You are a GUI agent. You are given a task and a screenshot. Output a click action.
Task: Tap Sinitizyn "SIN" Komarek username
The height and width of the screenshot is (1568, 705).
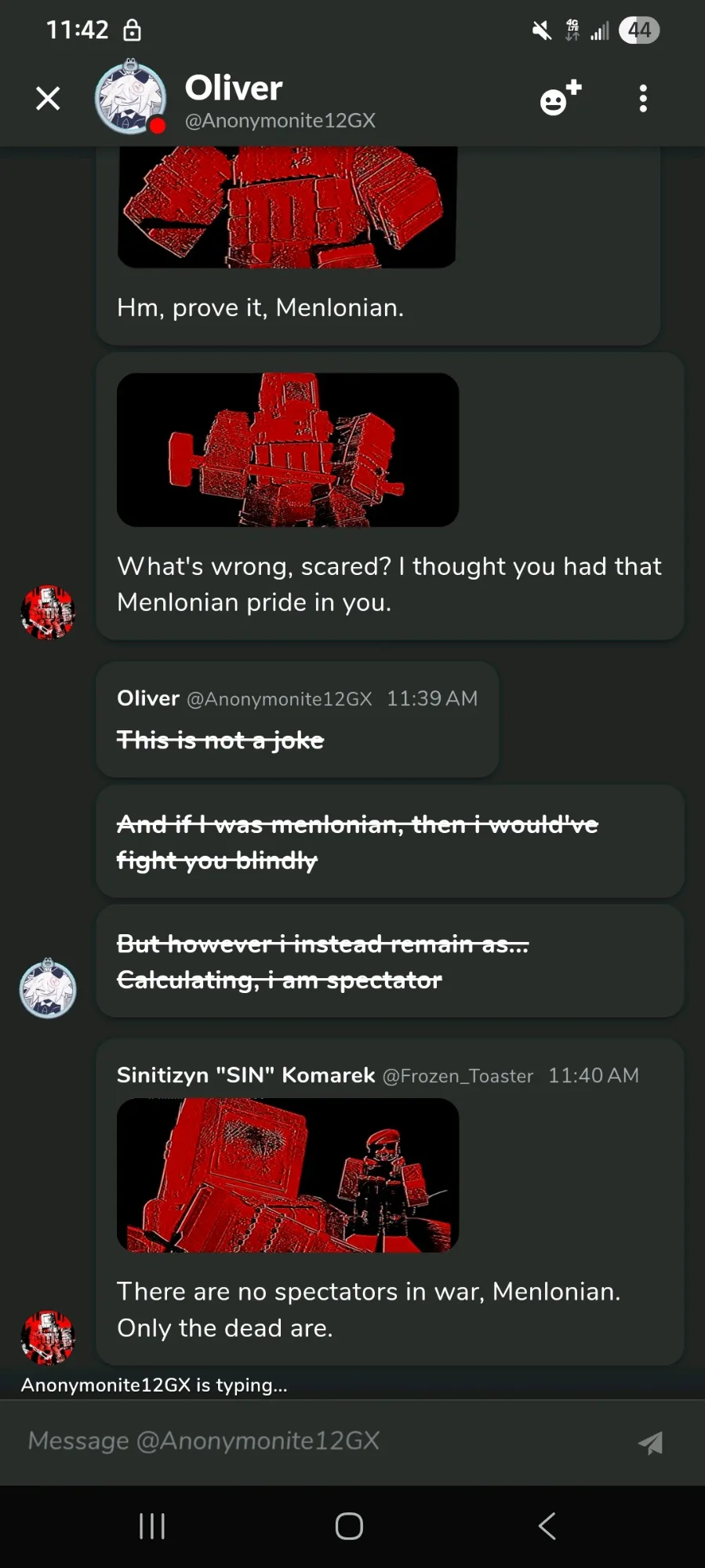click(245, 1075)
